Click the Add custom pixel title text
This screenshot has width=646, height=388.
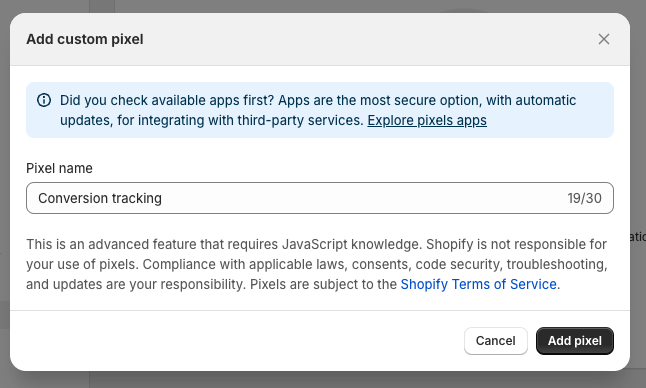85,39
